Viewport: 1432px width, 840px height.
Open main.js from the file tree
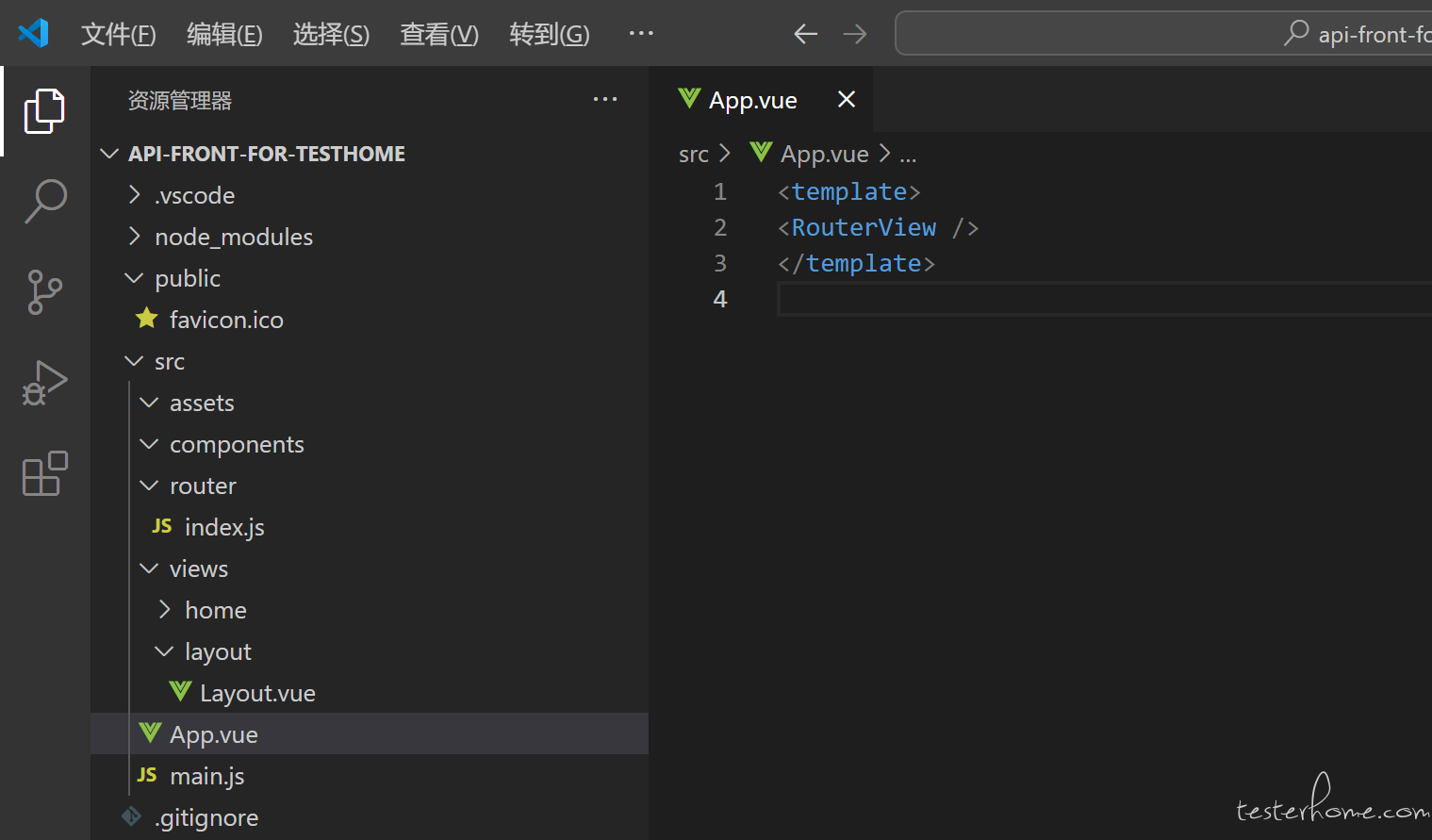click(207, 776)
